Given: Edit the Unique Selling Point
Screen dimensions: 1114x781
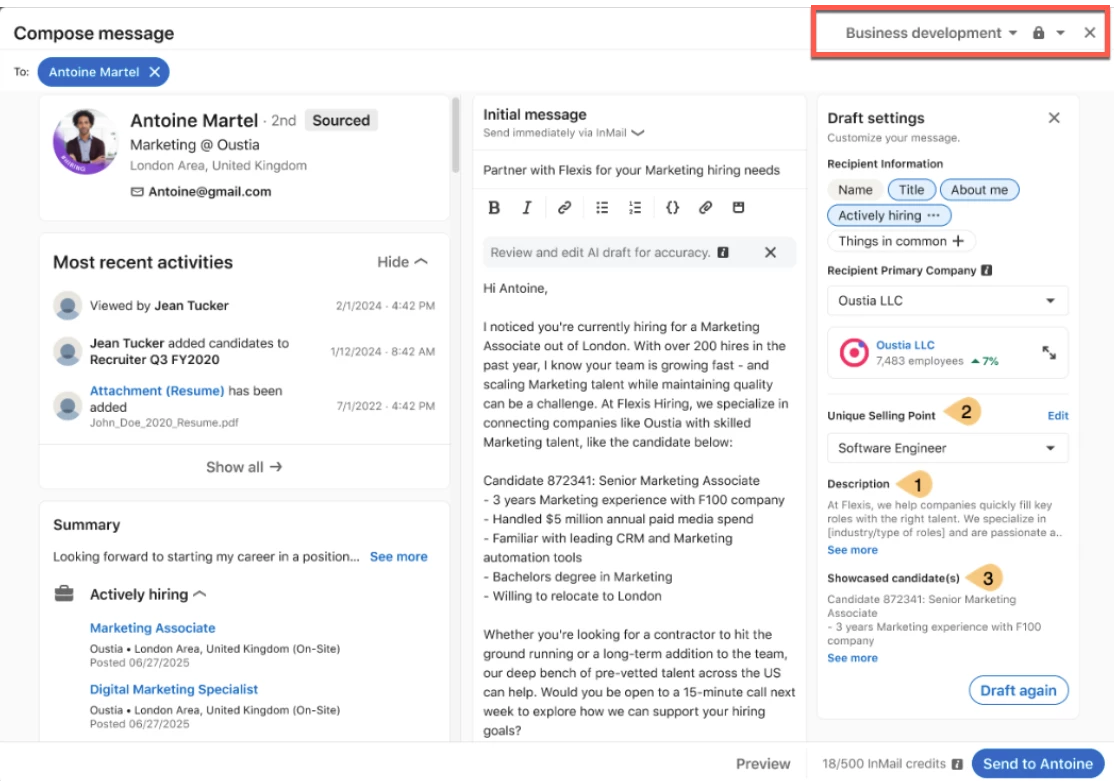Looking at the screenshot, I should point(1057,416).
